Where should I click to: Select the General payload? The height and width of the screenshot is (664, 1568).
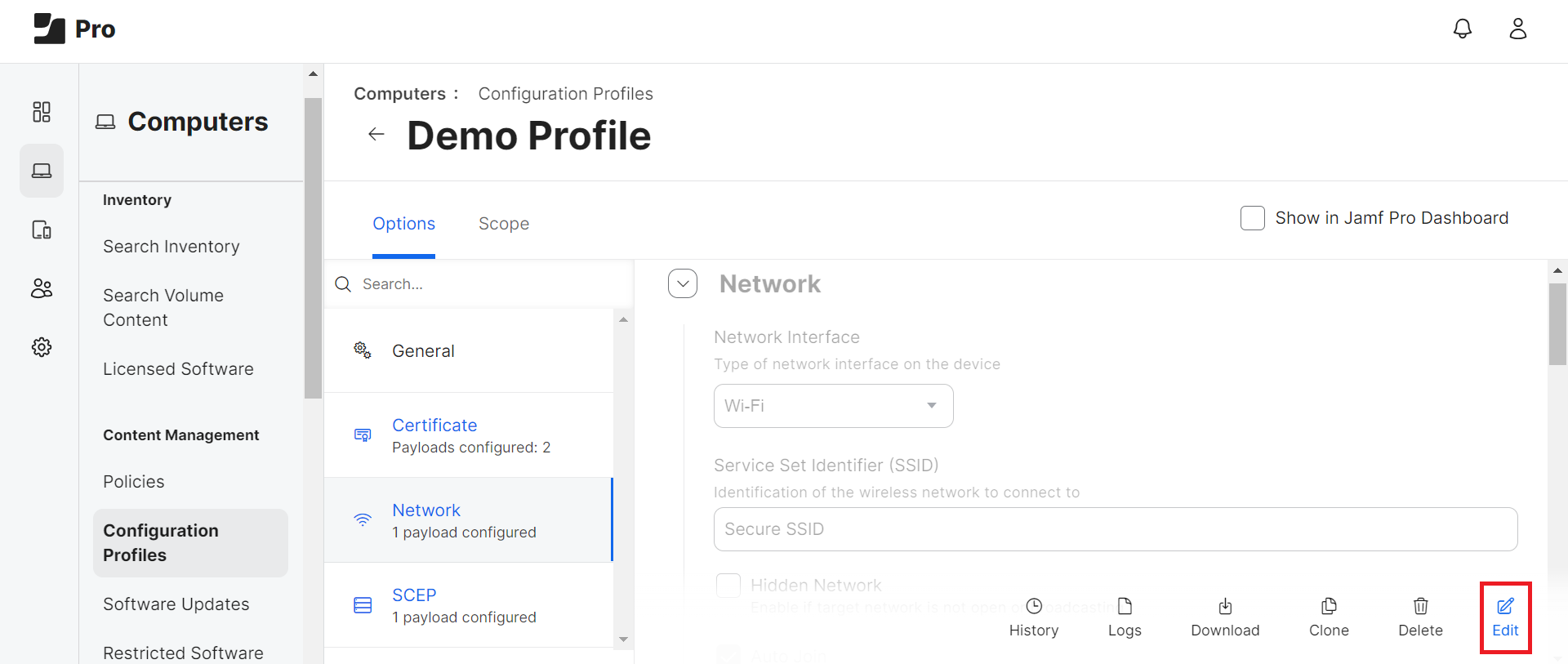point(469,350)
